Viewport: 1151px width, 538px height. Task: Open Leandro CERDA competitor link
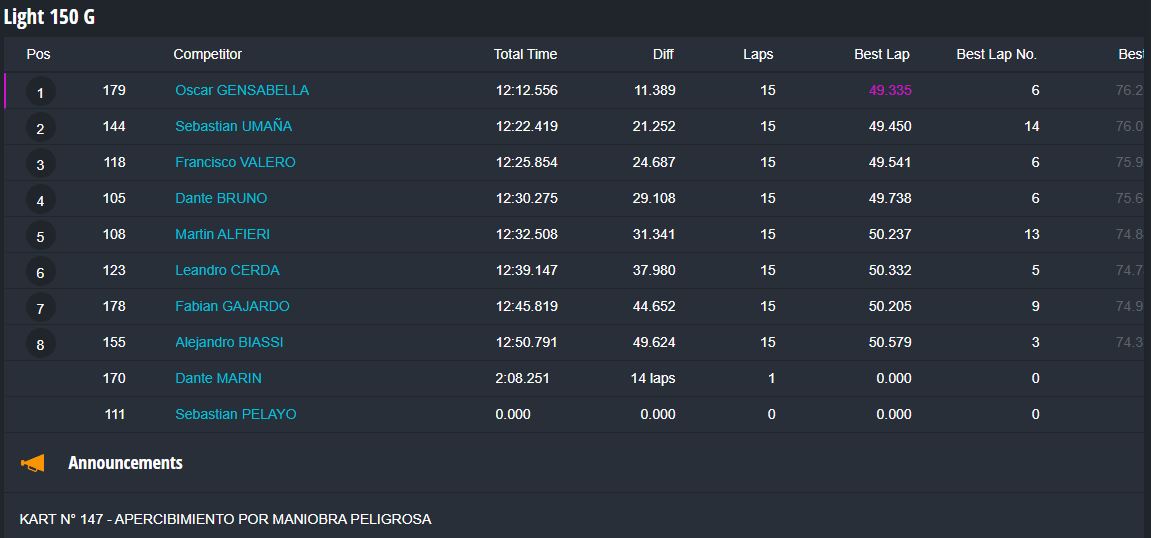pyautogui.click(x=227, y=270)
